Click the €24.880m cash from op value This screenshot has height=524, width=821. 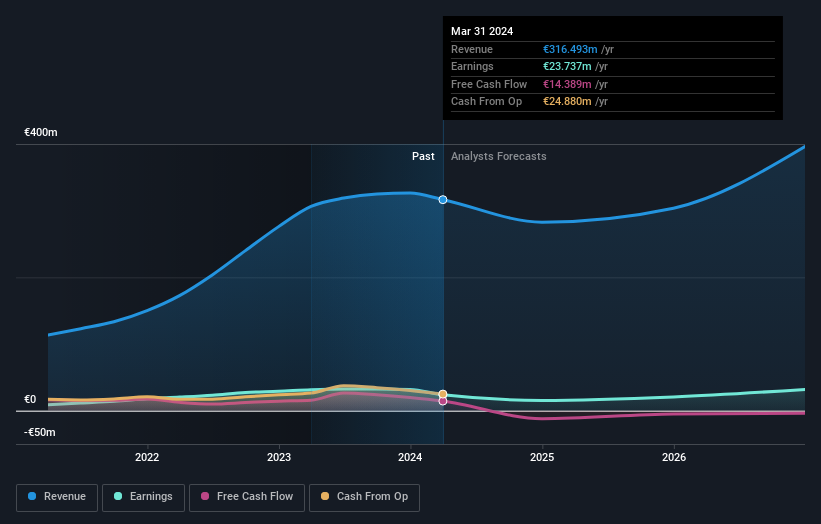click(x=567, y=102)
